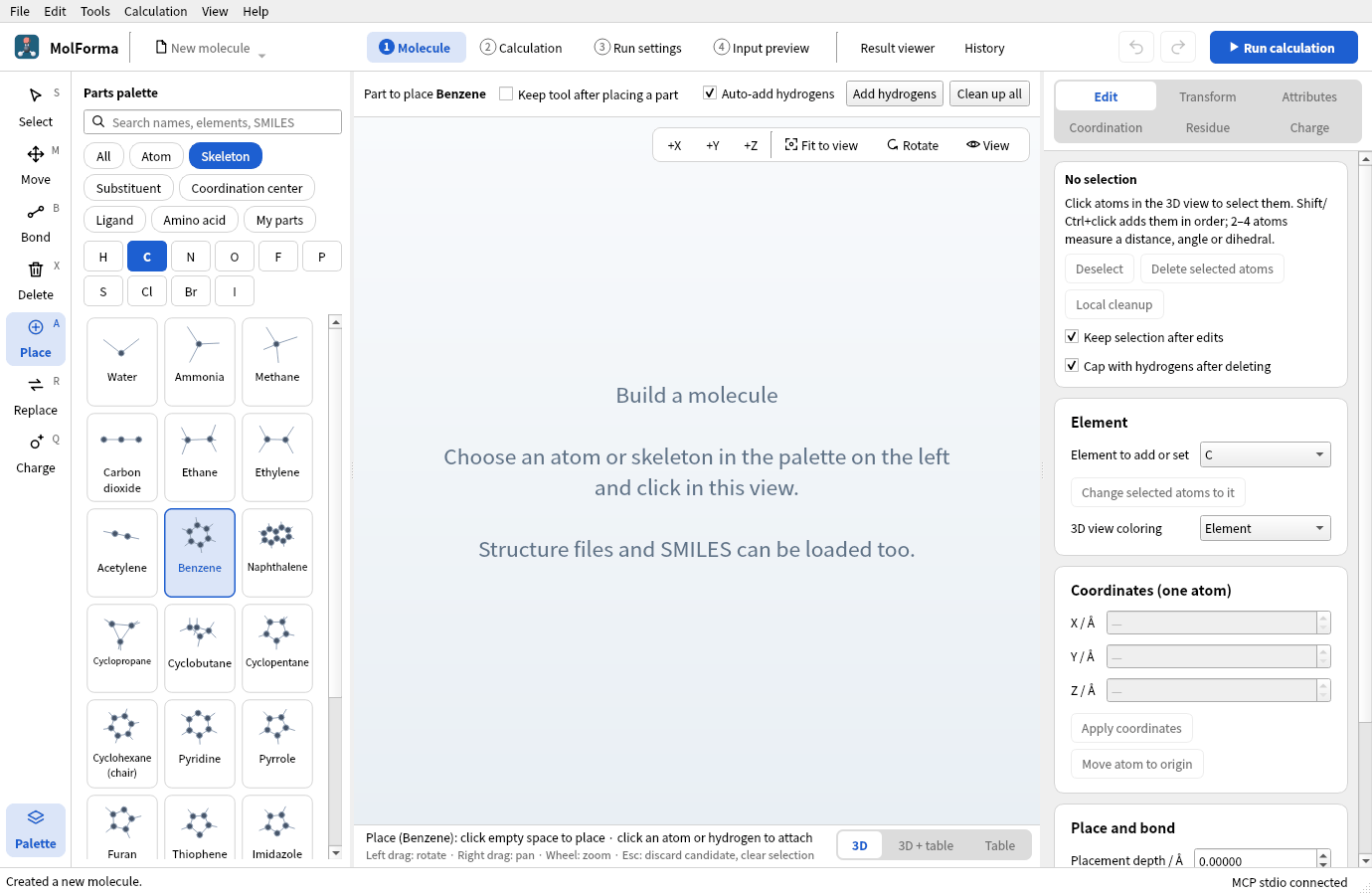Uncheck Keep selection after edits
The width and height of the screenshot is (1372, 895).
click(1072, 337)
